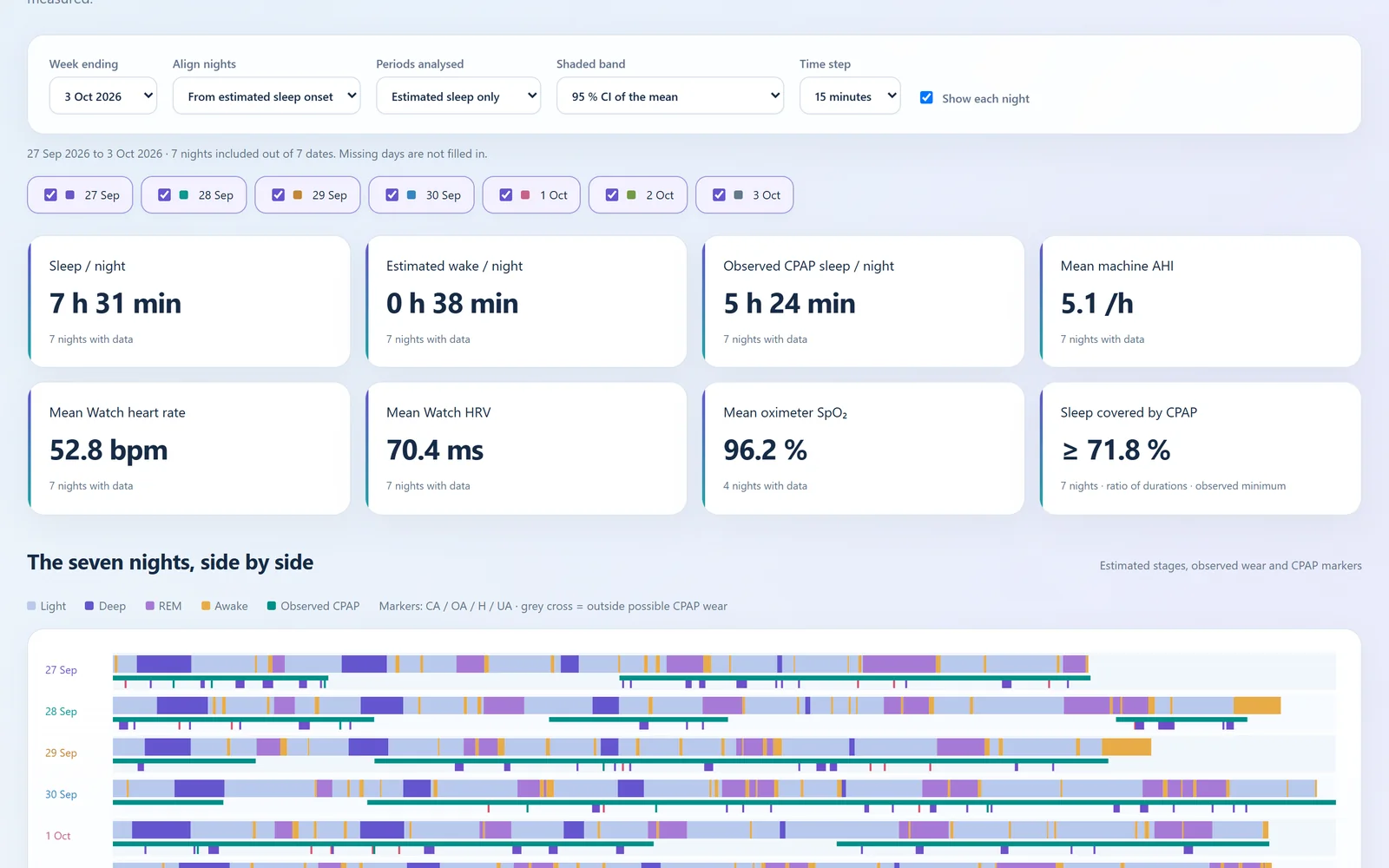Click the 1 Oct row label in chart

point(58,836)
